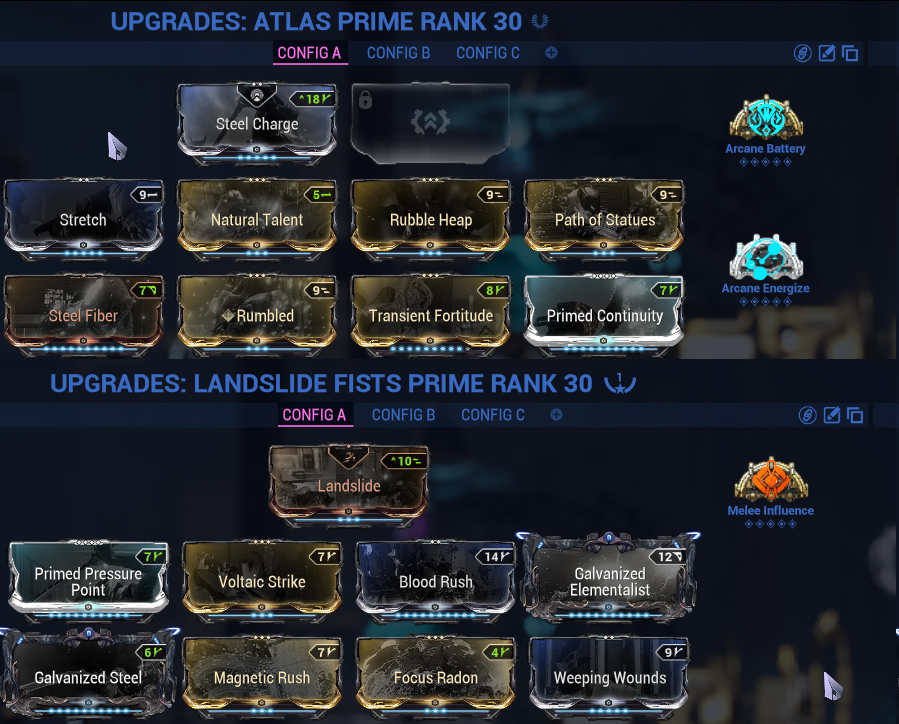
Task: Switch Atlas Prime to Config C tab
Action: click(488, 53)
